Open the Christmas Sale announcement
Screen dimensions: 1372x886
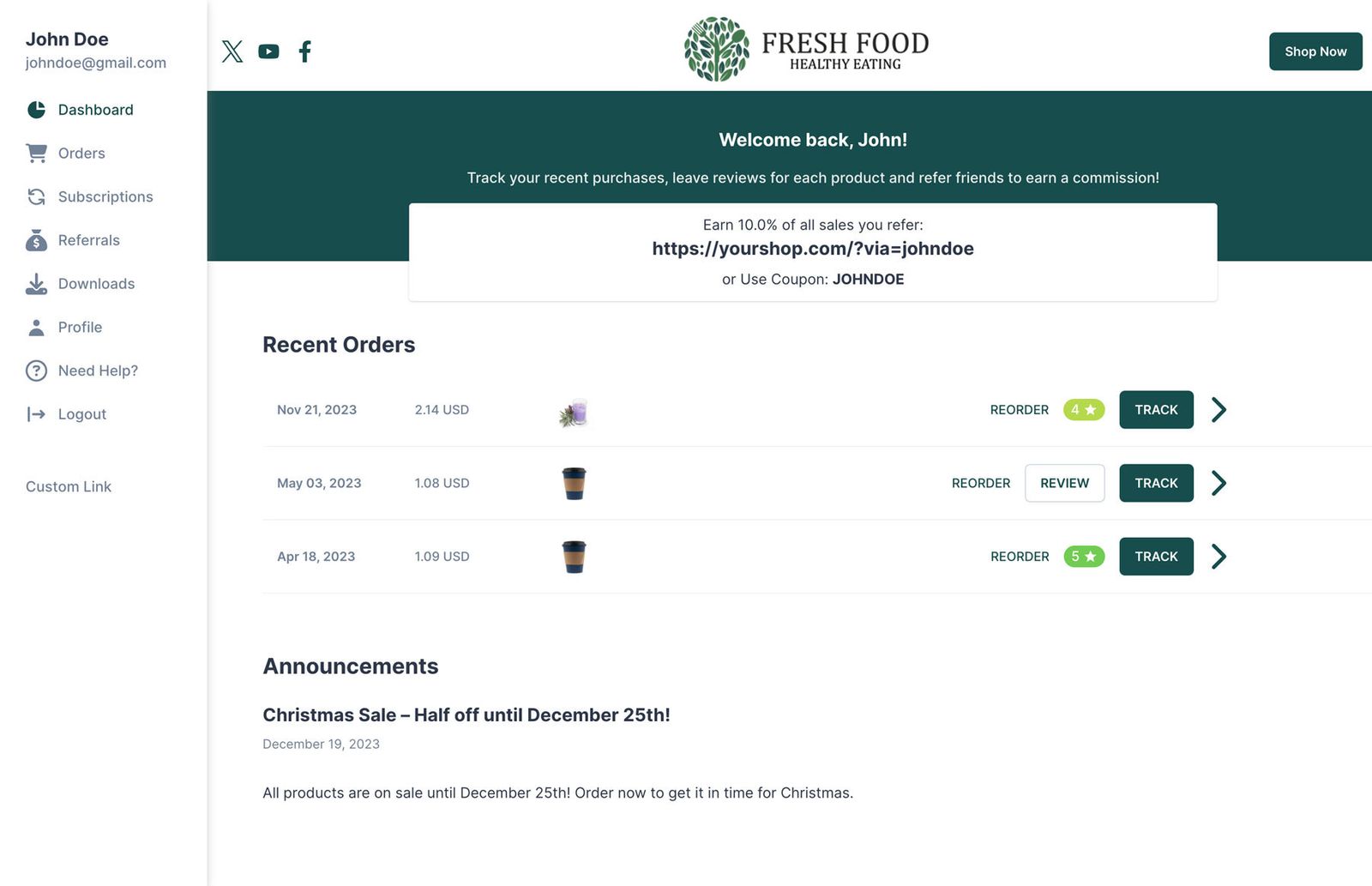(x=466, y=714)
